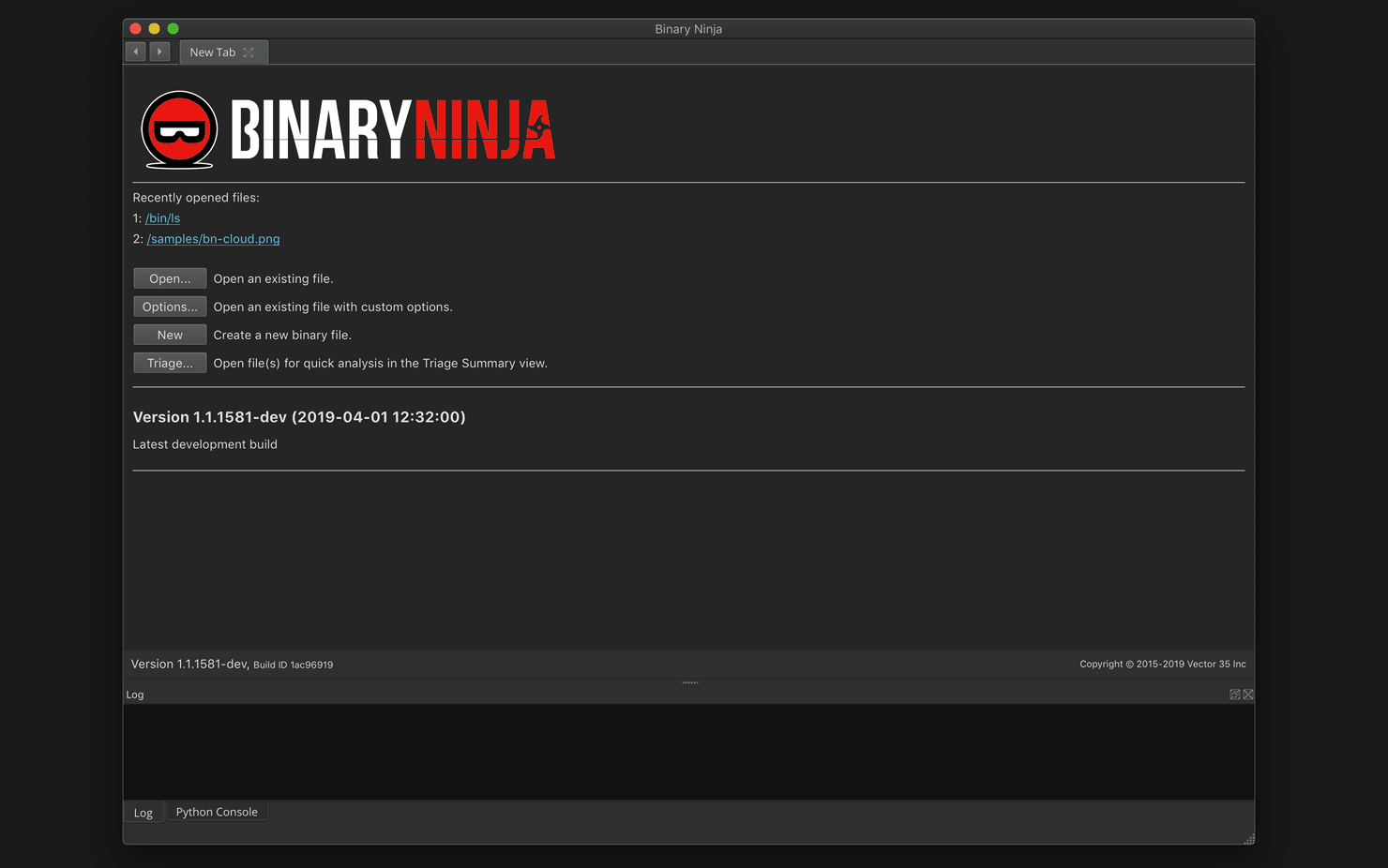Select the Log tab at bottom
This screenshot has height=868, width=1388.
[x=143, y=813]
